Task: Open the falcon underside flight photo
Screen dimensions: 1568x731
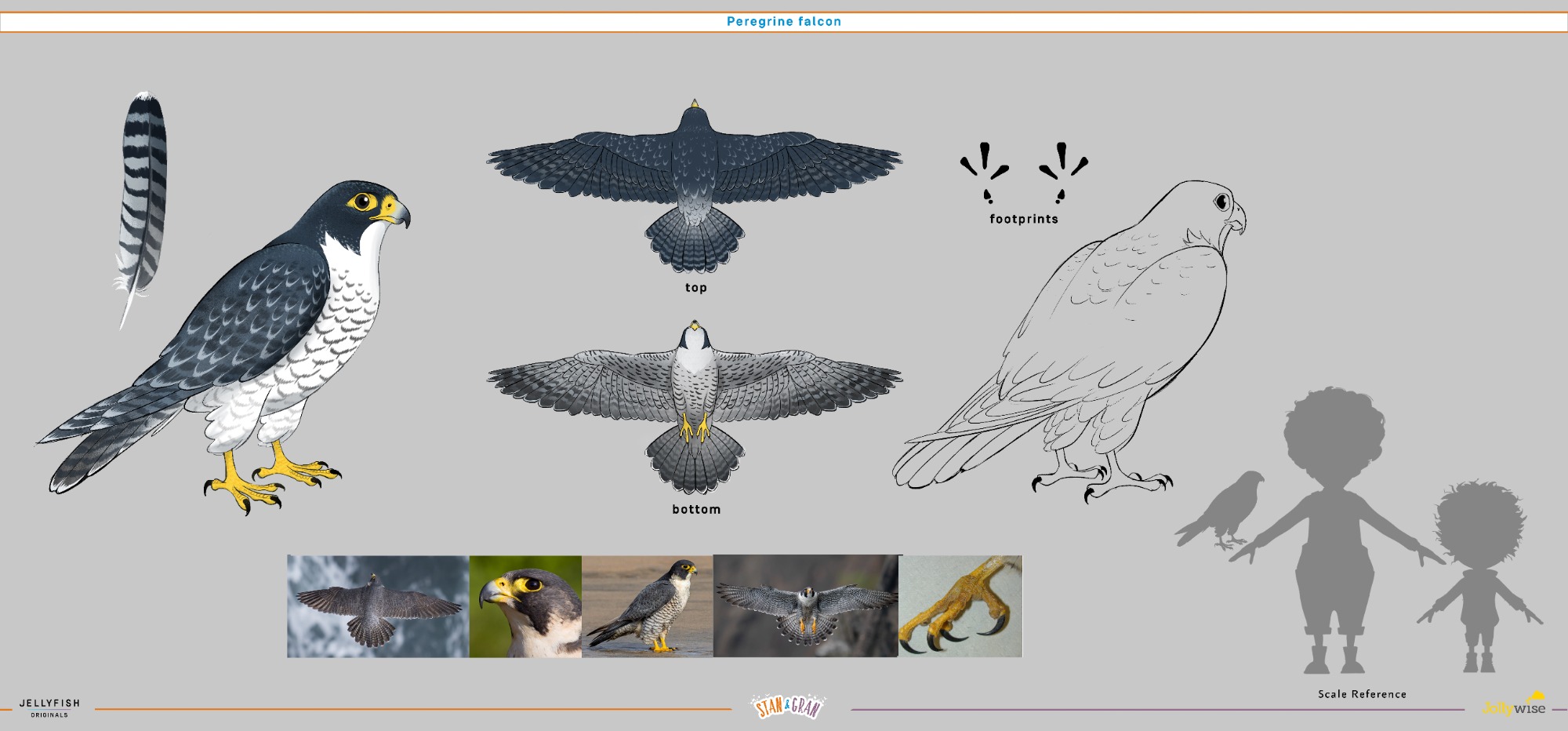Action: click(806, 606)
